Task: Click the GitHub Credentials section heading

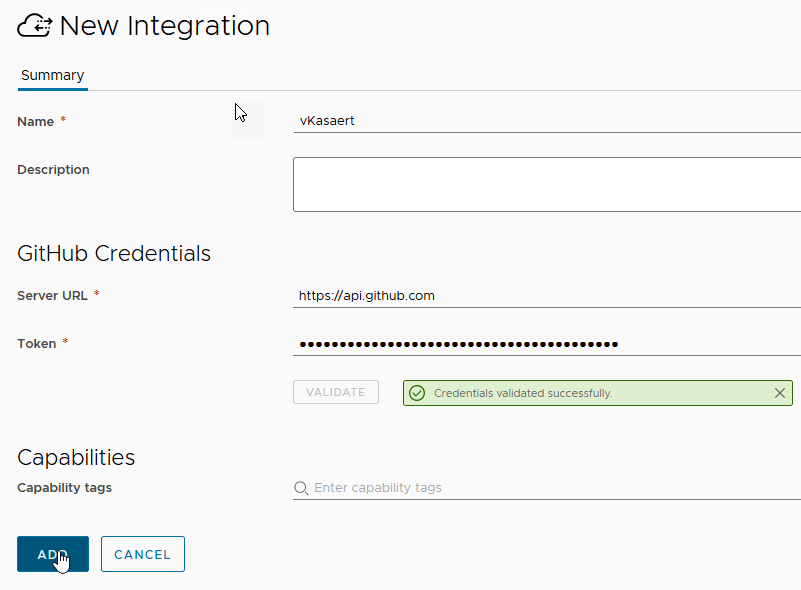Action: point(114,254)
